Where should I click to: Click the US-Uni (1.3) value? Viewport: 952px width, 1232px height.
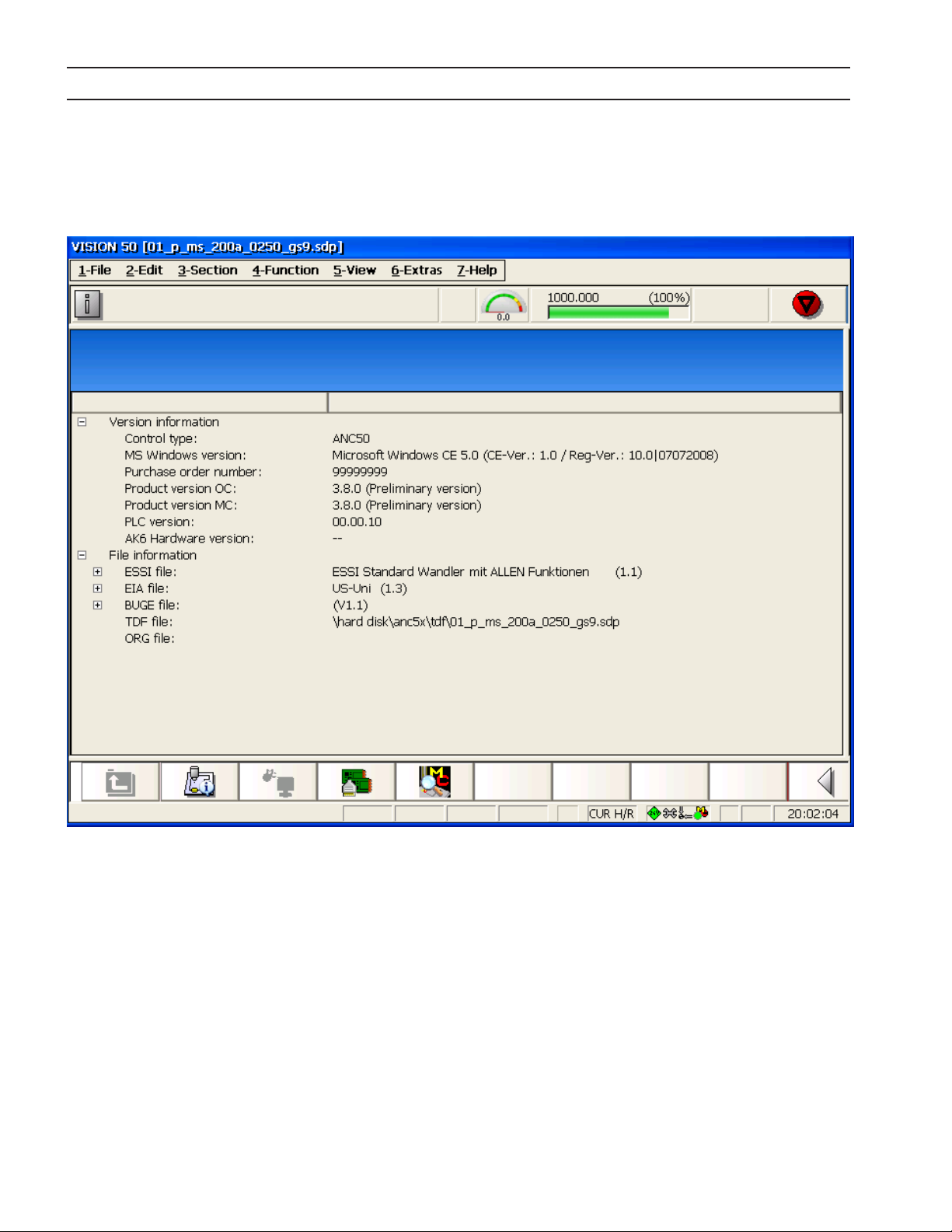point(370,588)
